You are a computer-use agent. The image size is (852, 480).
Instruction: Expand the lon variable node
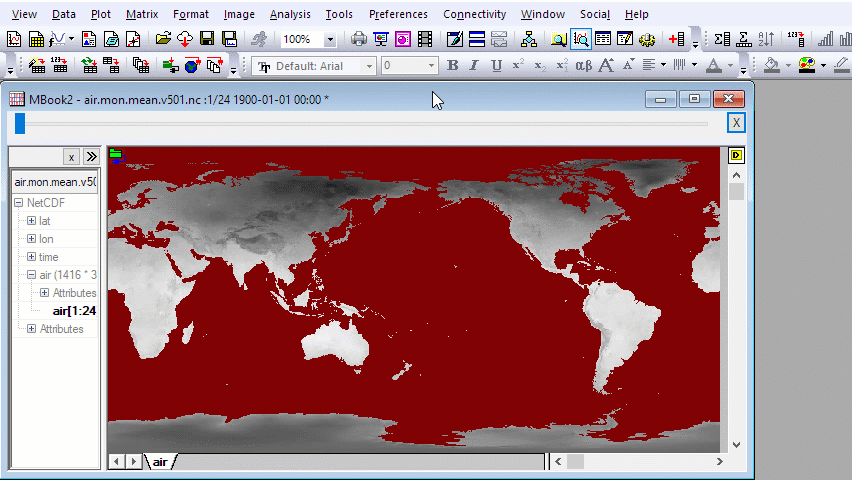[x=32, y=239]
